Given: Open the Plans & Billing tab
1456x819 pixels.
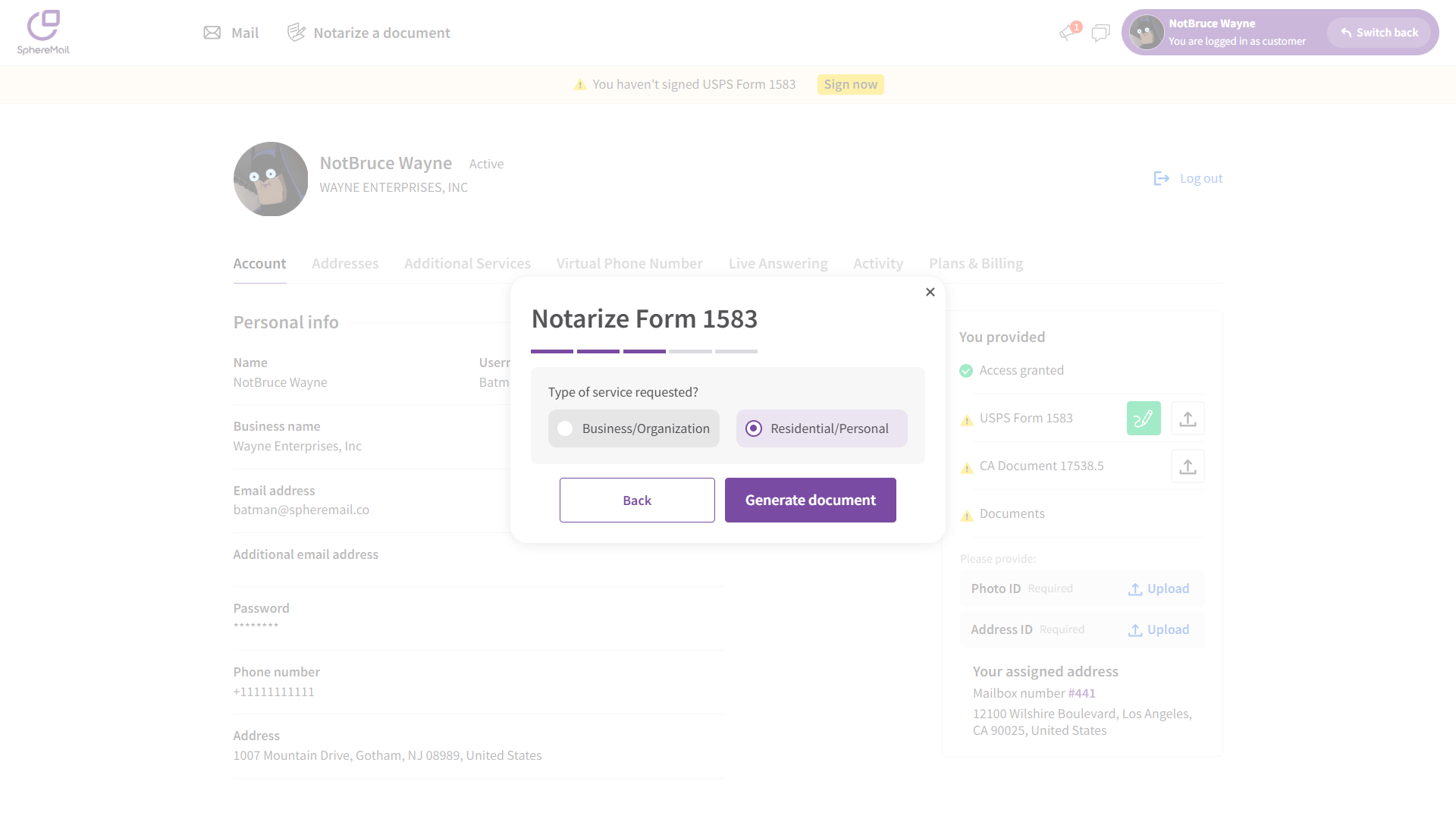Looking at the screenshot, I should pyautogui.click(x=976, y=263).
